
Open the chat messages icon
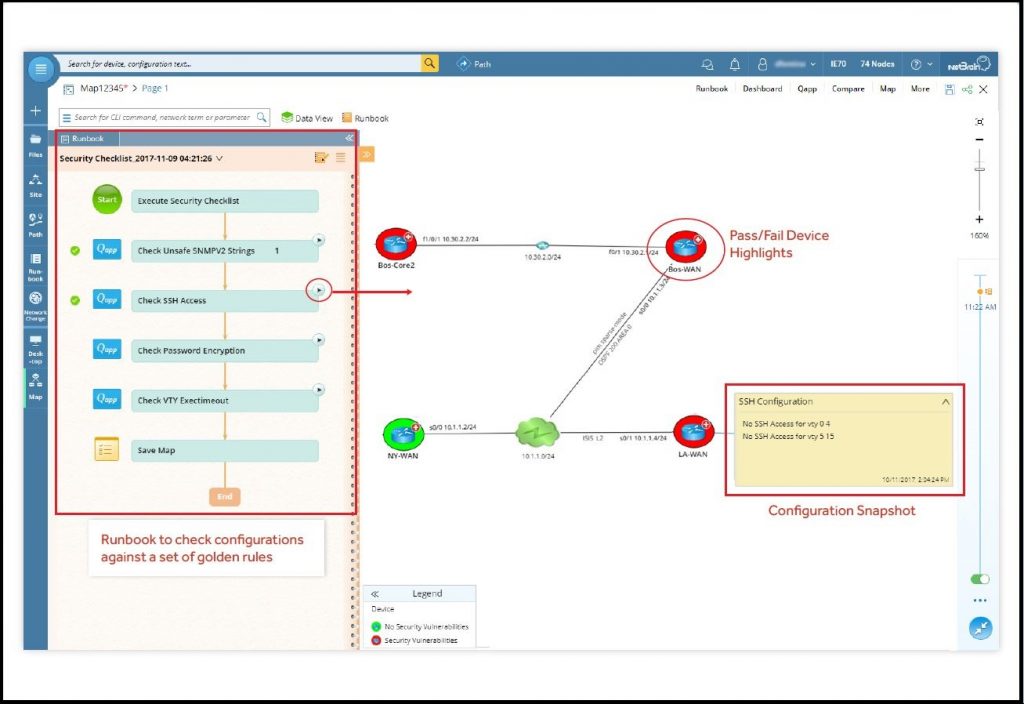(707, 64)
